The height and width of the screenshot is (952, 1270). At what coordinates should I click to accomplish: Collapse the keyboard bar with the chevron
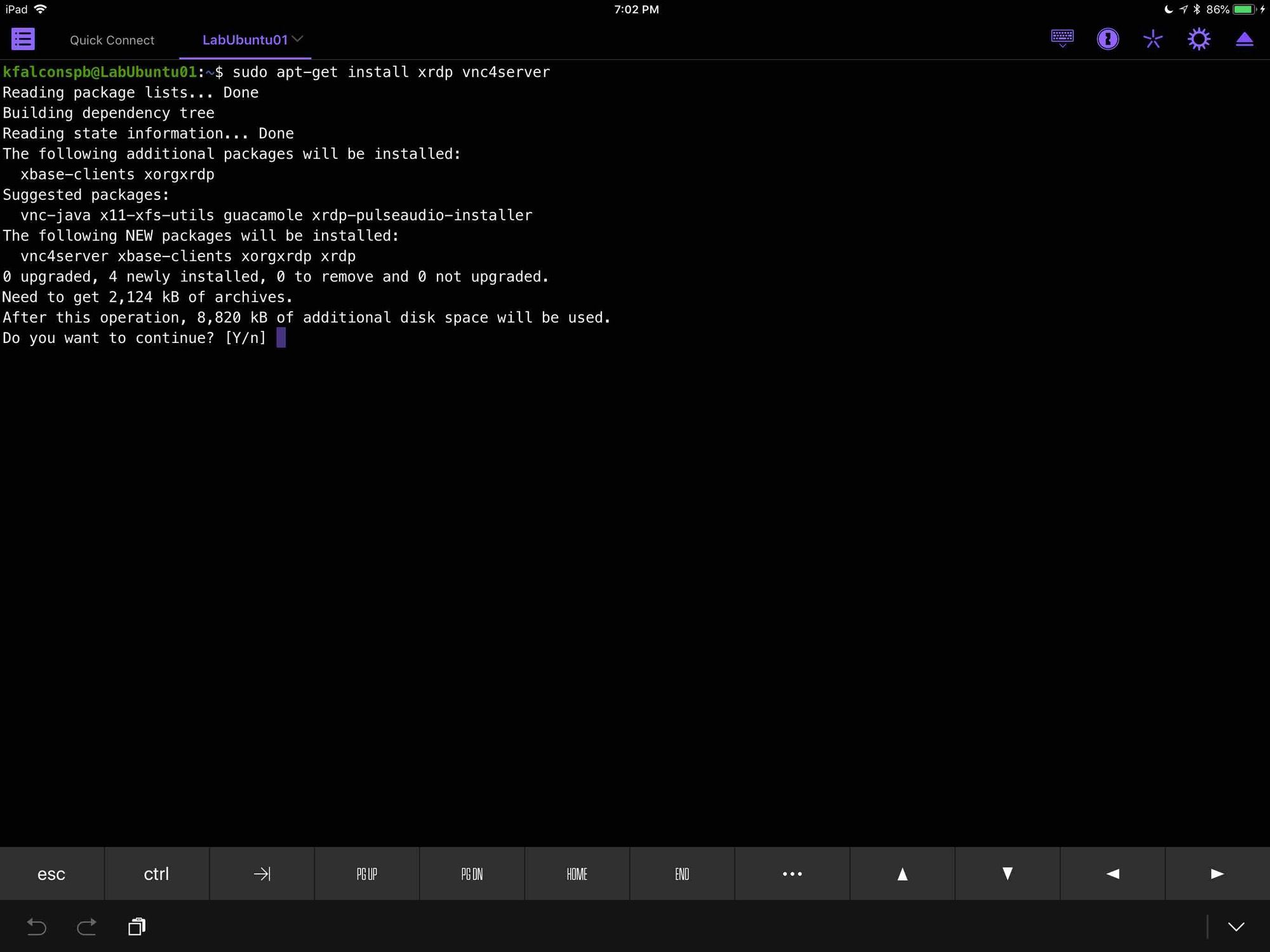click(x=1236, y=927)
